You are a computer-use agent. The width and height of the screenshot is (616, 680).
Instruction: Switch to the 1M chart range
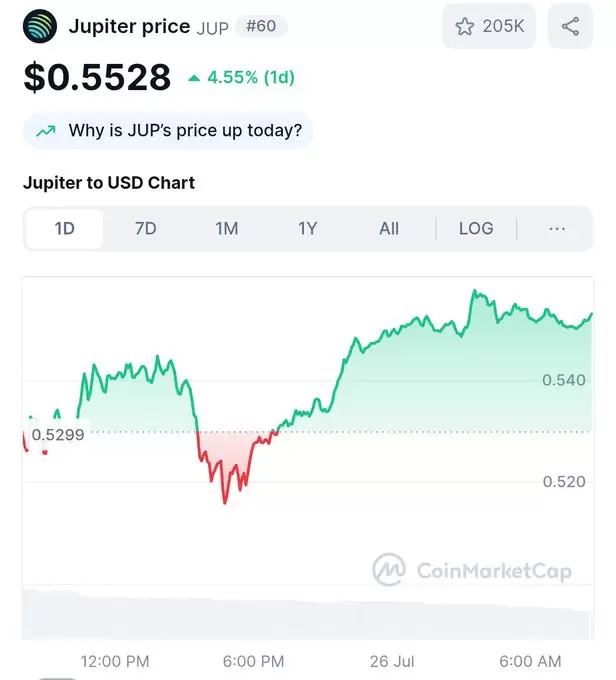click(x=226, y=229)
